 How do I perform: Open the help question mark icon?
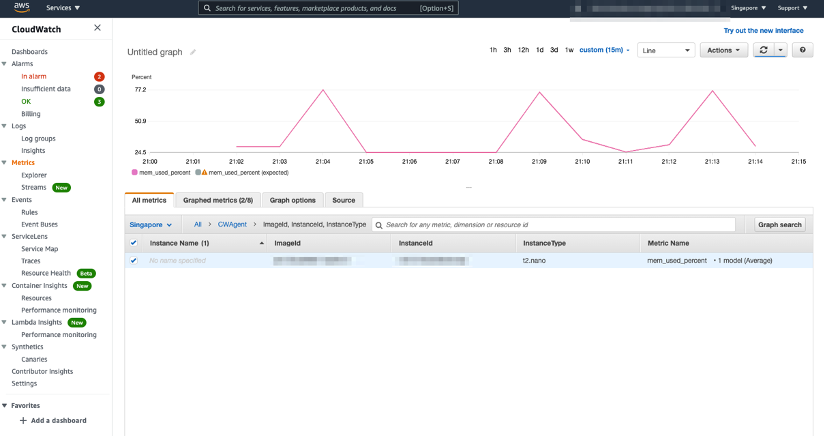click(x=802, y=50)
